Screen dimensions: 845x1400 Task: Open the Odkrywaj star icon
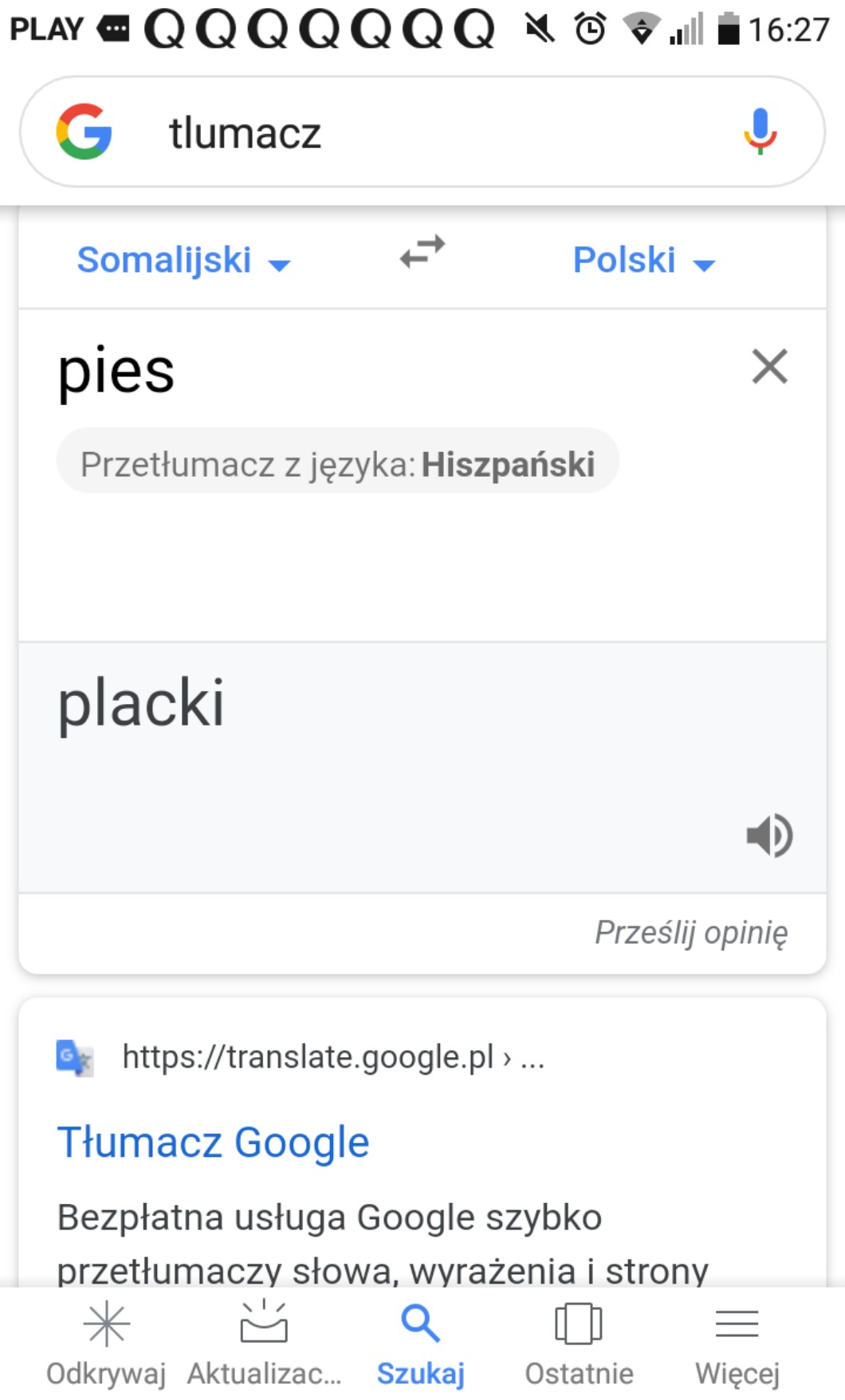point(106,1325)
